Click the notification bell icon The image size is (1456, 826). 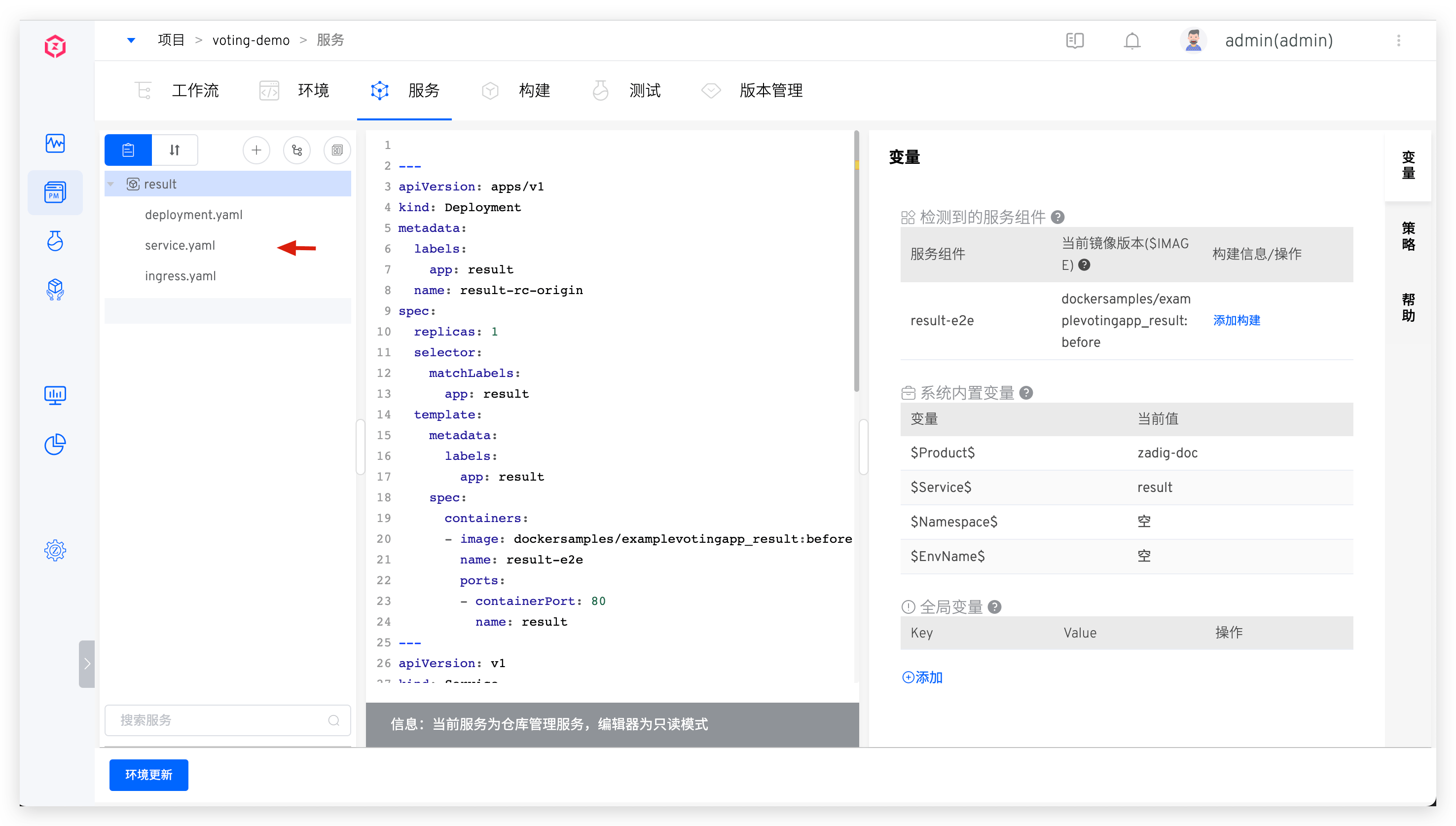(x=1131, y=41)
